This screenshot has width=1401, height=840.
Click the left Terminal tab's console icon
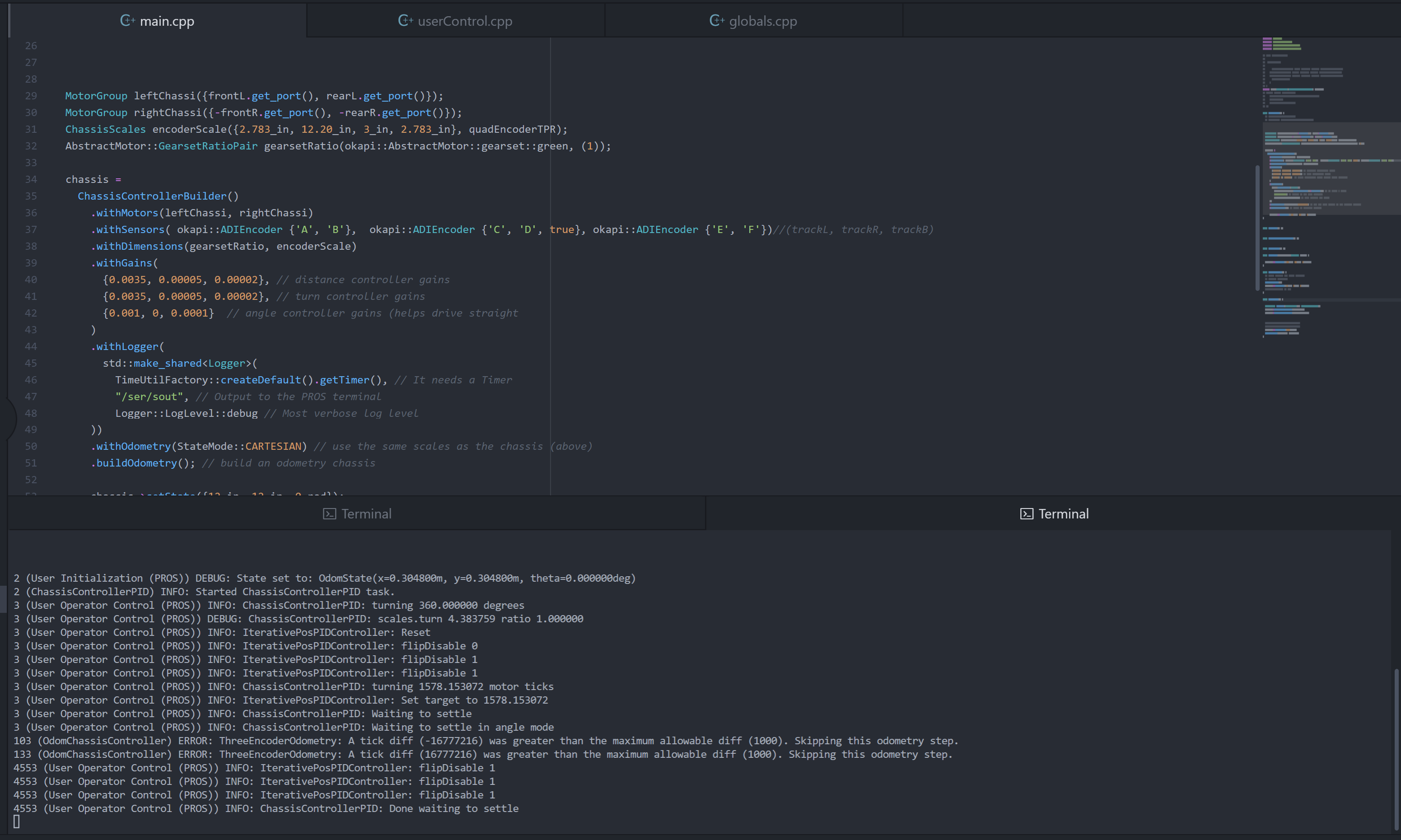pos(329,513)
